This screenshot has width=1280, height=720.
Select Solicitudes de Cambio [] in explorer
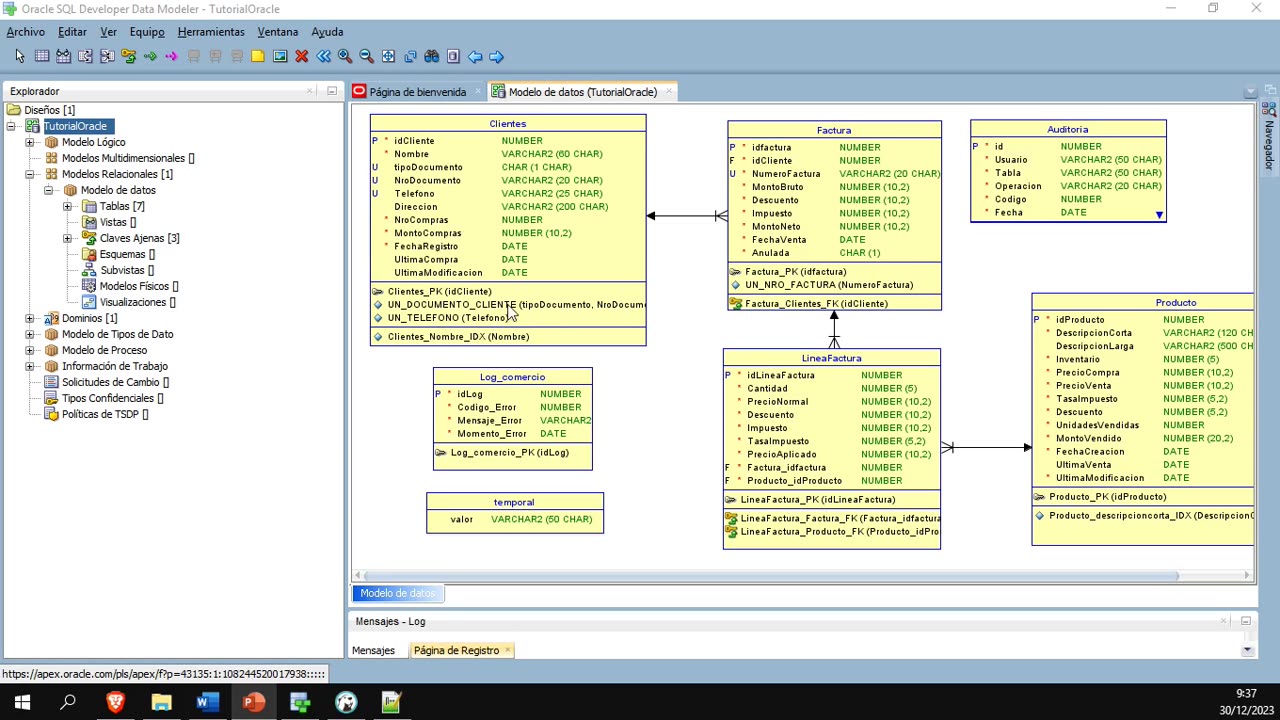[x=115, y=382]
